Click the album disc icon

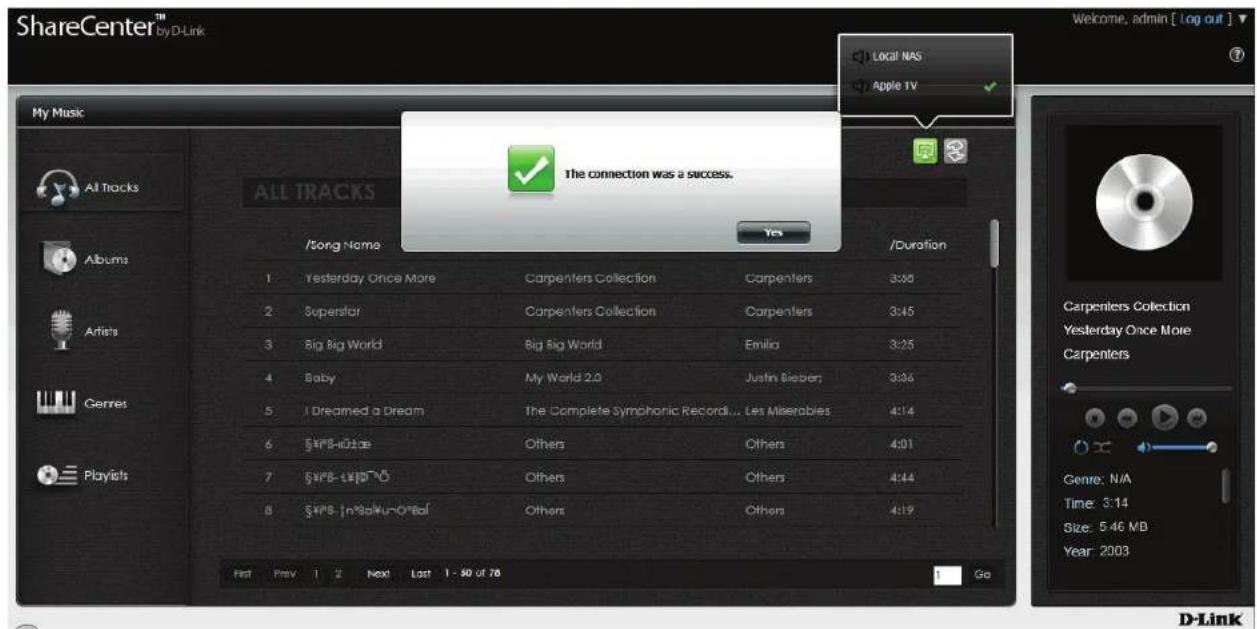60,258
